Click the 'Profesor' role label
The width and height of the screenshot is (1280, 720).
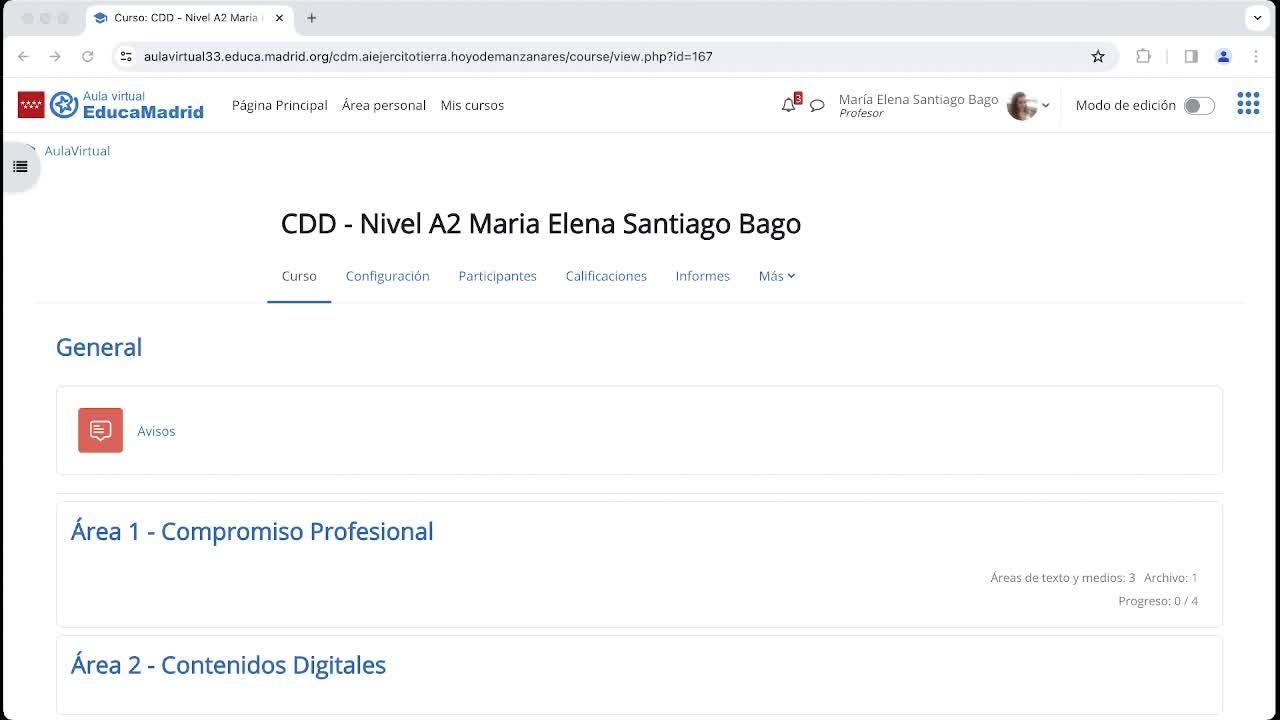pos(861,114)
